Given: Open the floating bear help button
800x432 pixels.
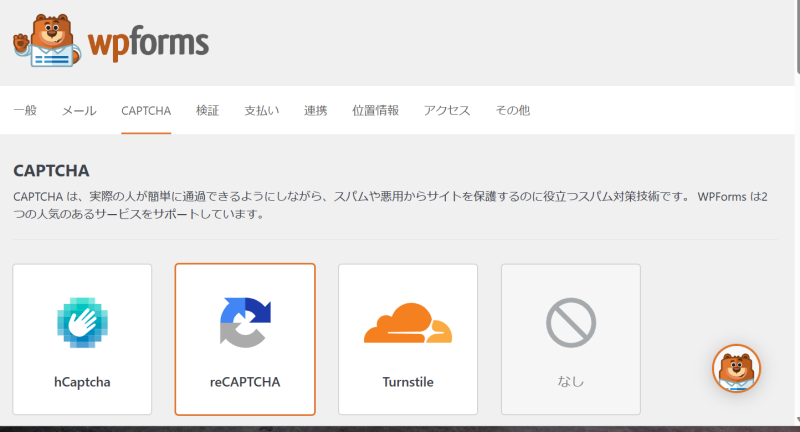Looking at the screenshot, I should point(736,368).
